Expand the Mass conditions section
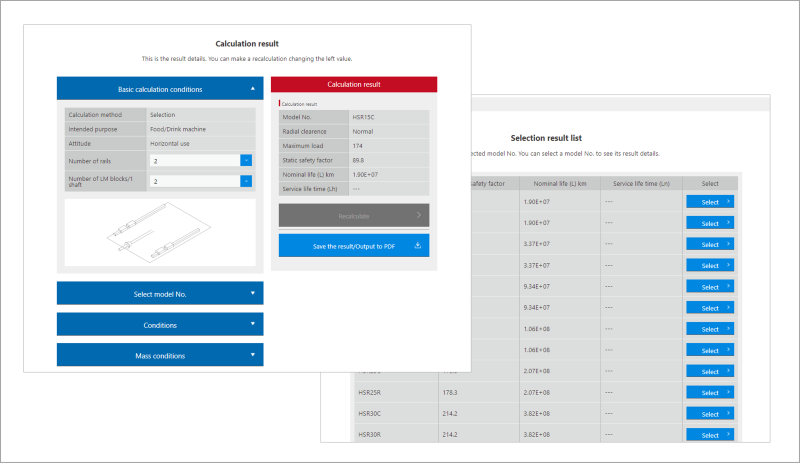Viewport: 800px width, 463px height. coord(160,355)
